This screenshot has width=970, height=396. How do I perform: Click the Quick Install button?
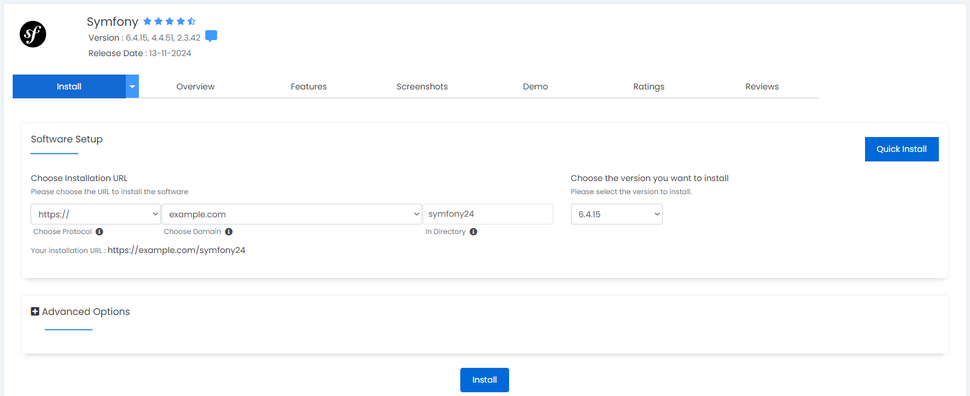[x=901, y=149]
